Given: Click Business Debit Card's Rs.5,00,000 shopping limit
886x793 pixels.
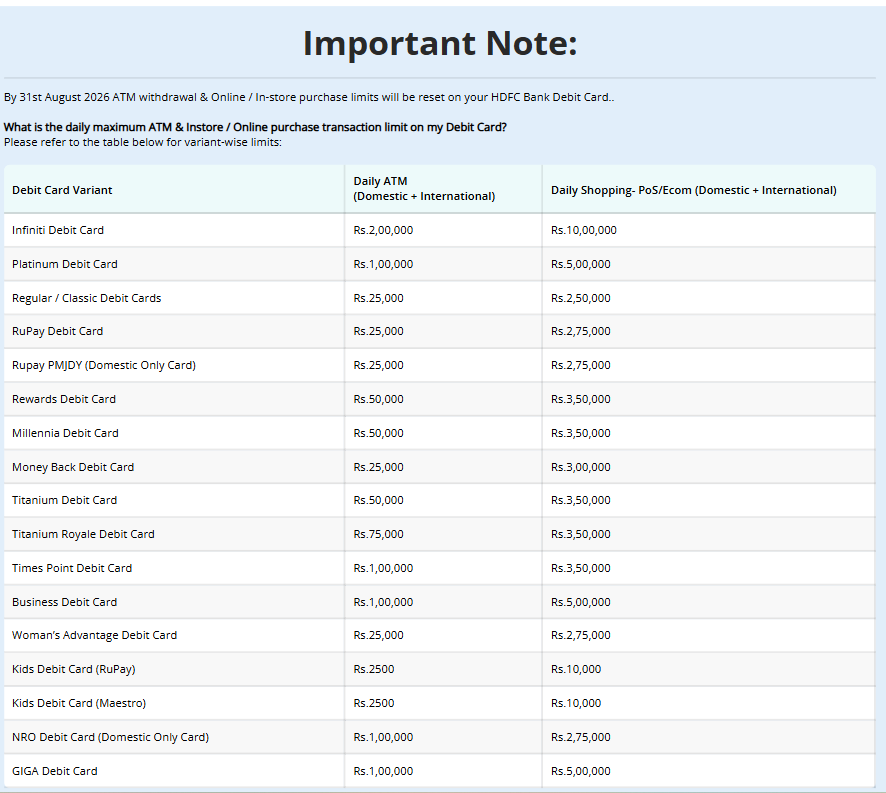Looking at the screenshot, I should (580, 602).
